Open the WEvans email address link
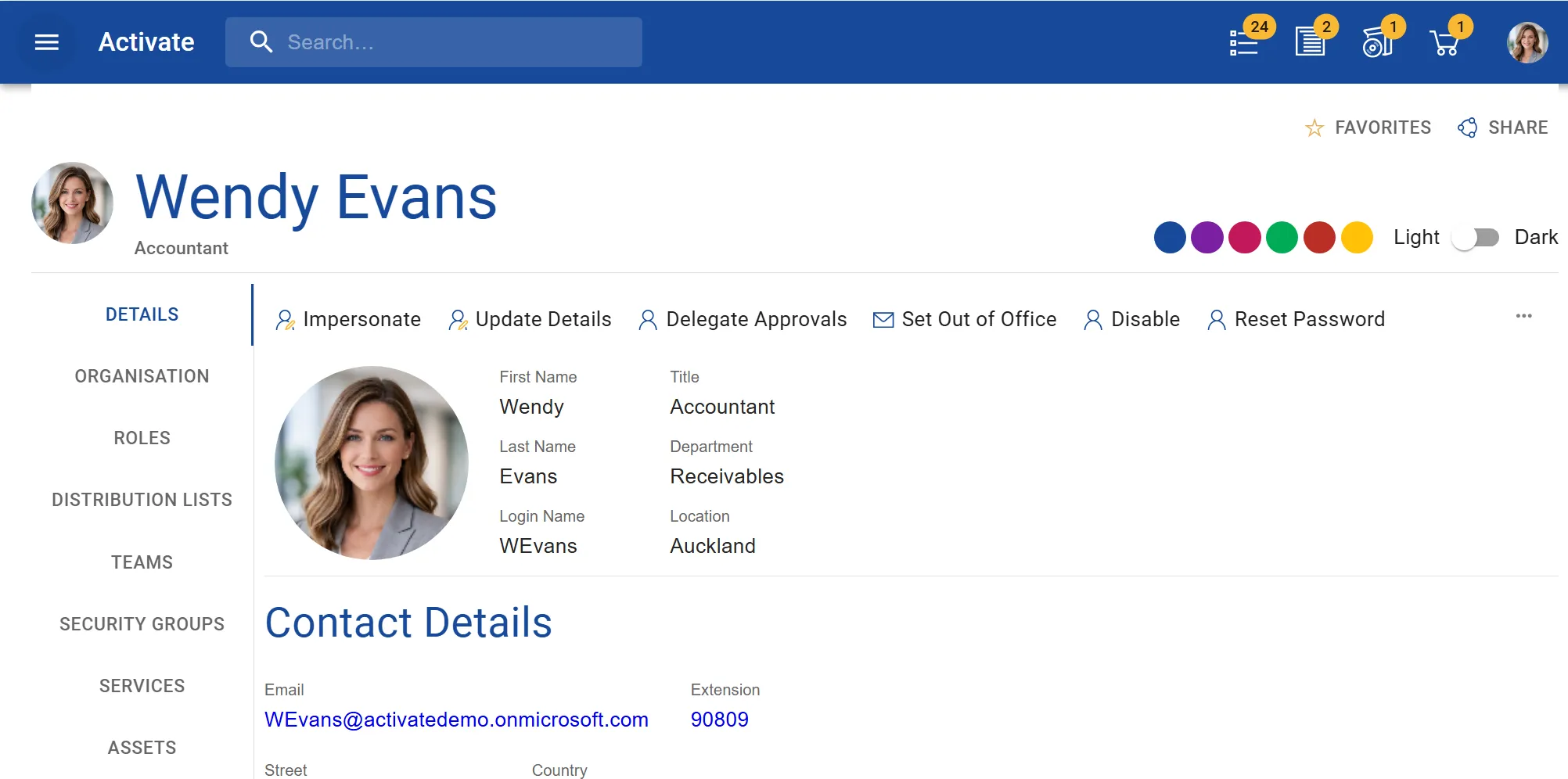Viewport: 1568px width, 779px height. tap(456, 720)
